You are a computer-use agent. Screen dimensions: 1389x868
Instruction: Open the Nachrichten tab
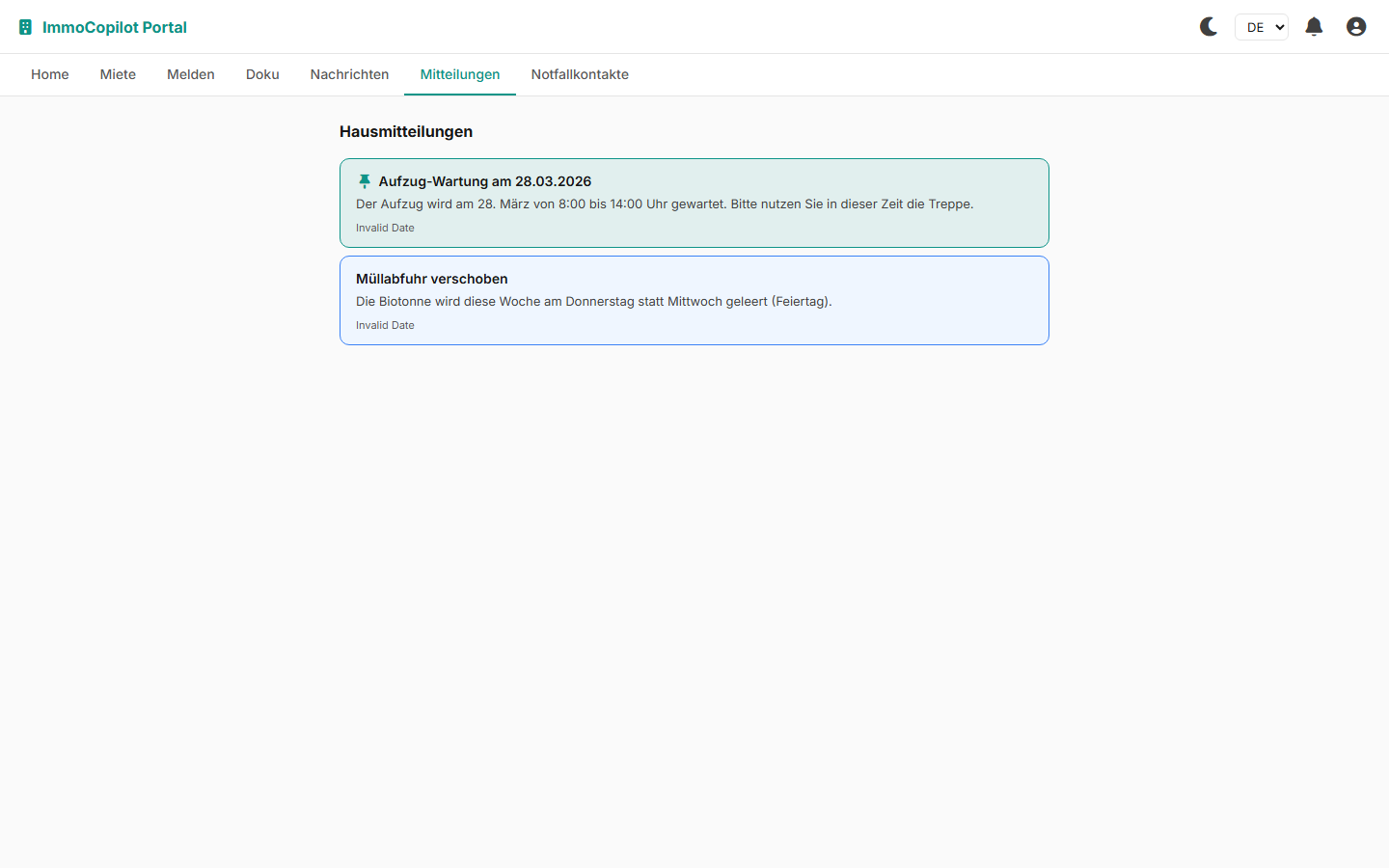pyautogui.click(x=349, y=74)
